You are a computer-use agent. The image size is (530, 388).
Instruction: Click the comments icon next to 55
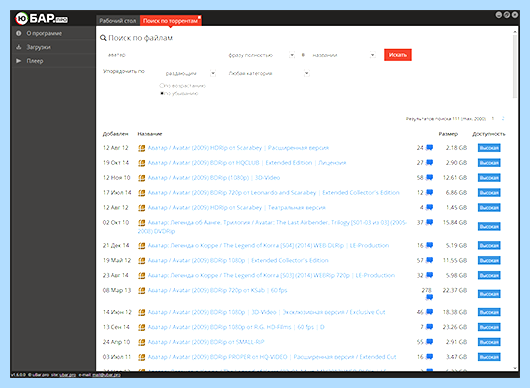tap(429, 342)
